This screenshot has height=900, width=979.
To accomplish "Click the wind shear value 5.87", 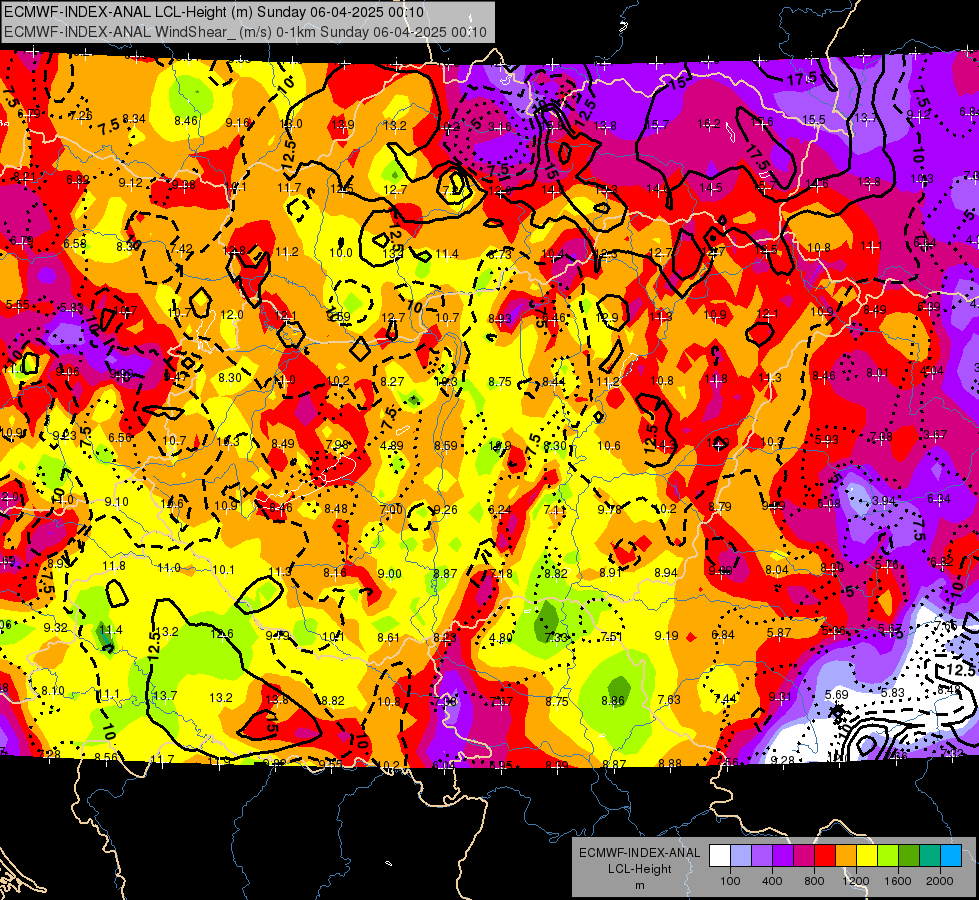I will click(x=779, y=633).
